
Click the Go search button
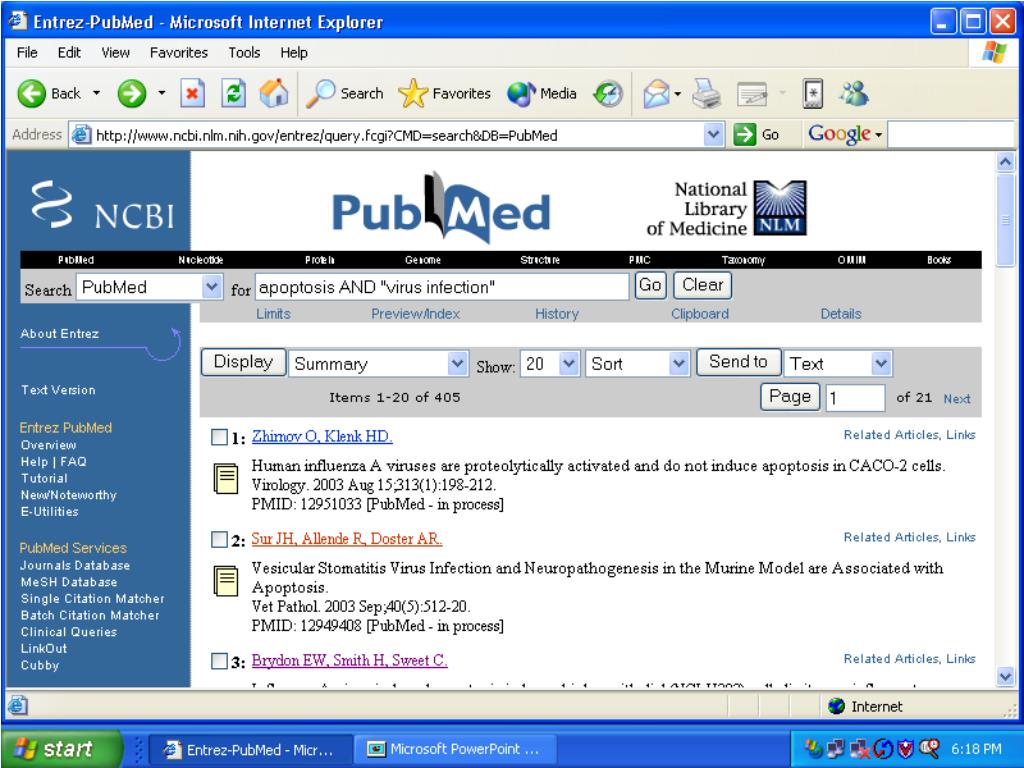tap(650, 285)
